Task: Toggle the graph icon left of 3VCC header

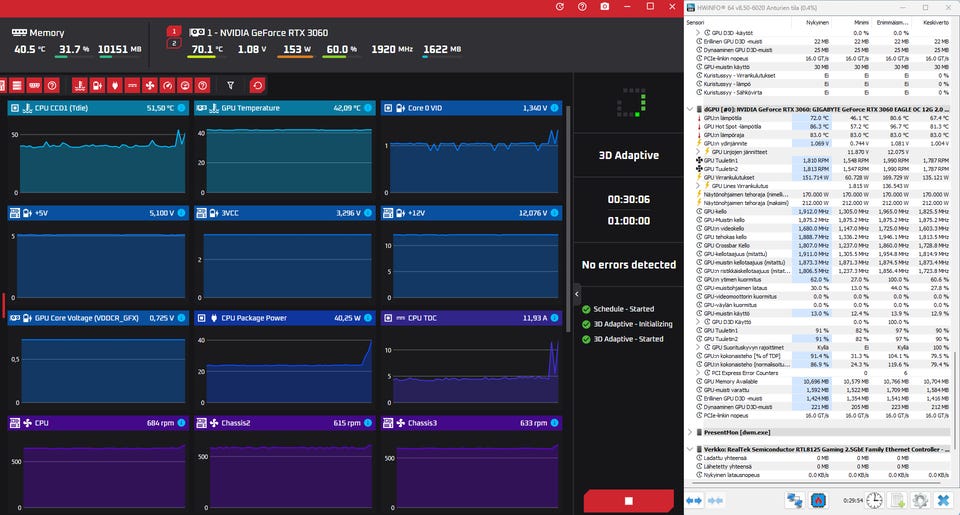Action: click(x=201, y=213)
